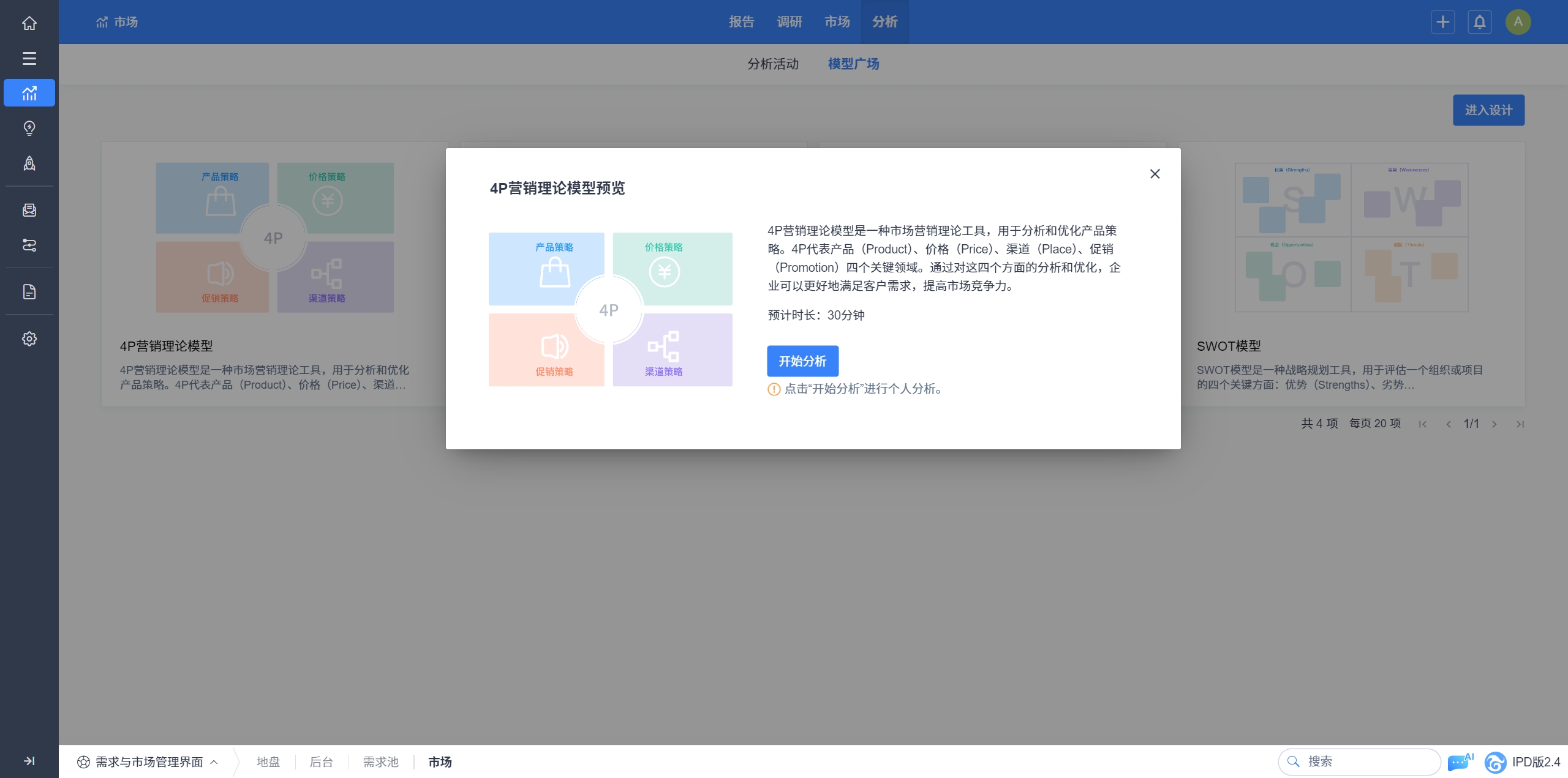
Task: Click the home icon in sidebar
Action: coord(29,23)
